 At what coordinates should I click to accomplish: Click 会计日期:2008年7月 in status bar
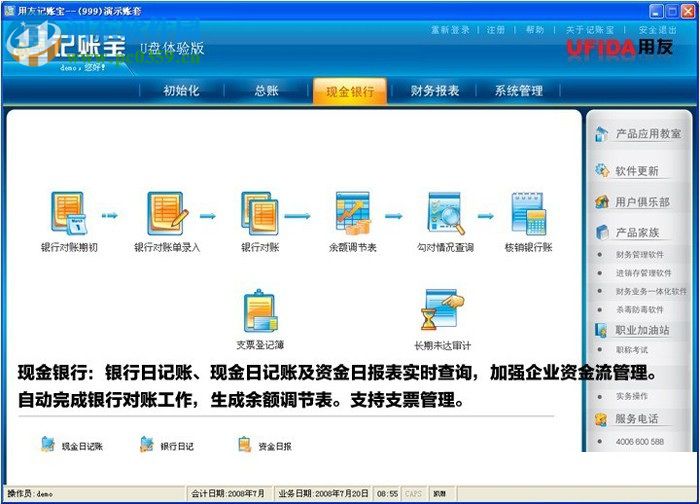tap(228, 493)
